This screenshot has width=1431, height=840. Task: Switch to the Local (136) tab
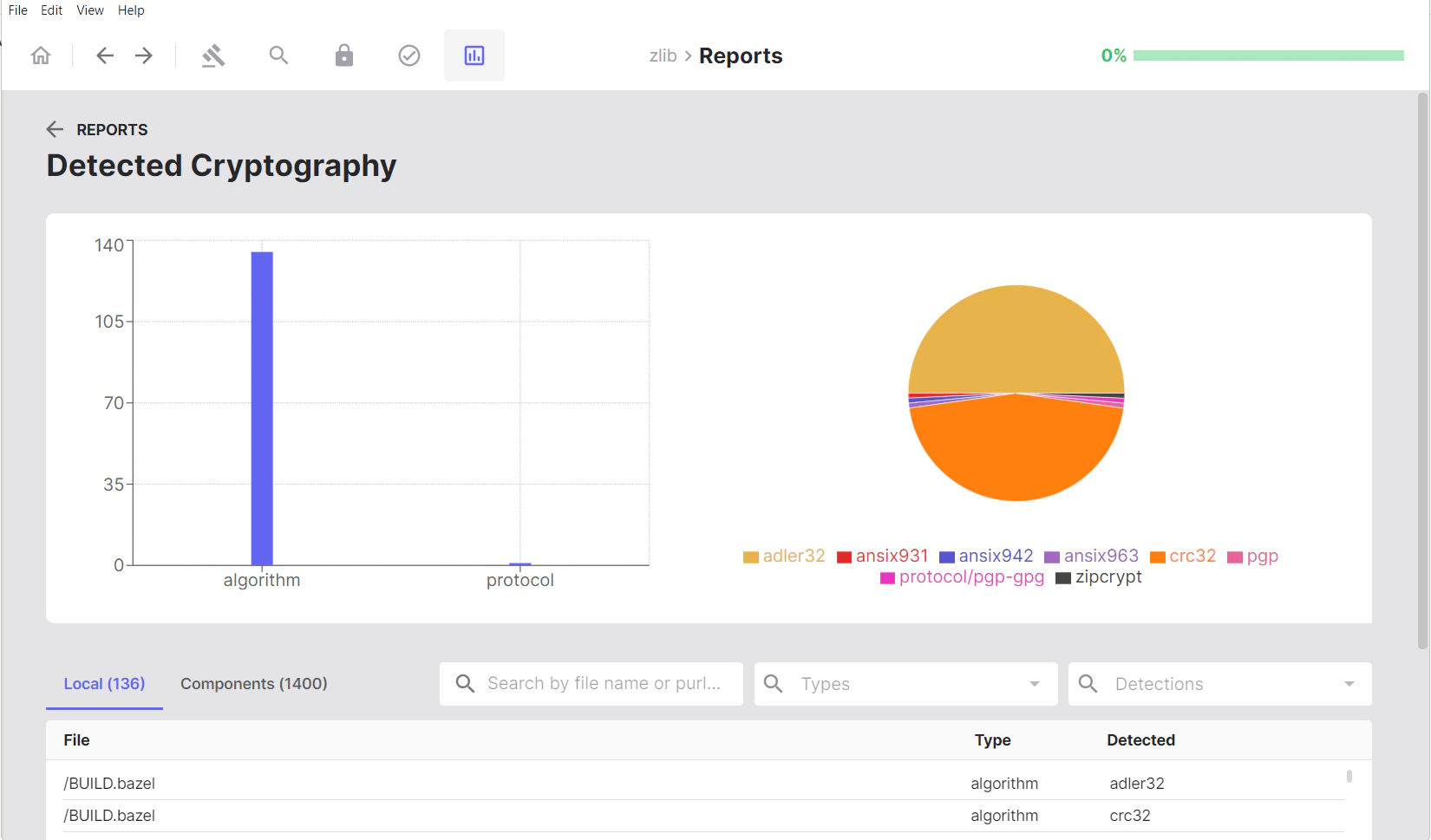(x=104, y=684)
